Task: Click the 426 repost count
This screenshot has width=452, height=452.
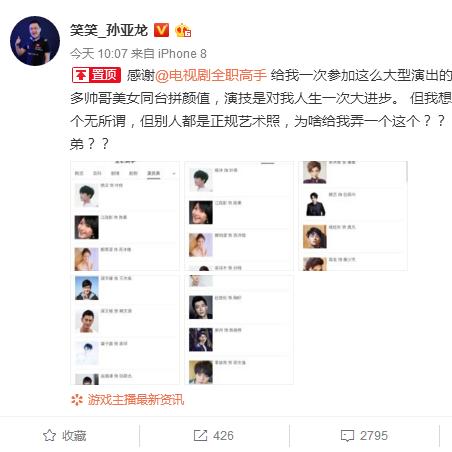Action: tap(223, 436)
